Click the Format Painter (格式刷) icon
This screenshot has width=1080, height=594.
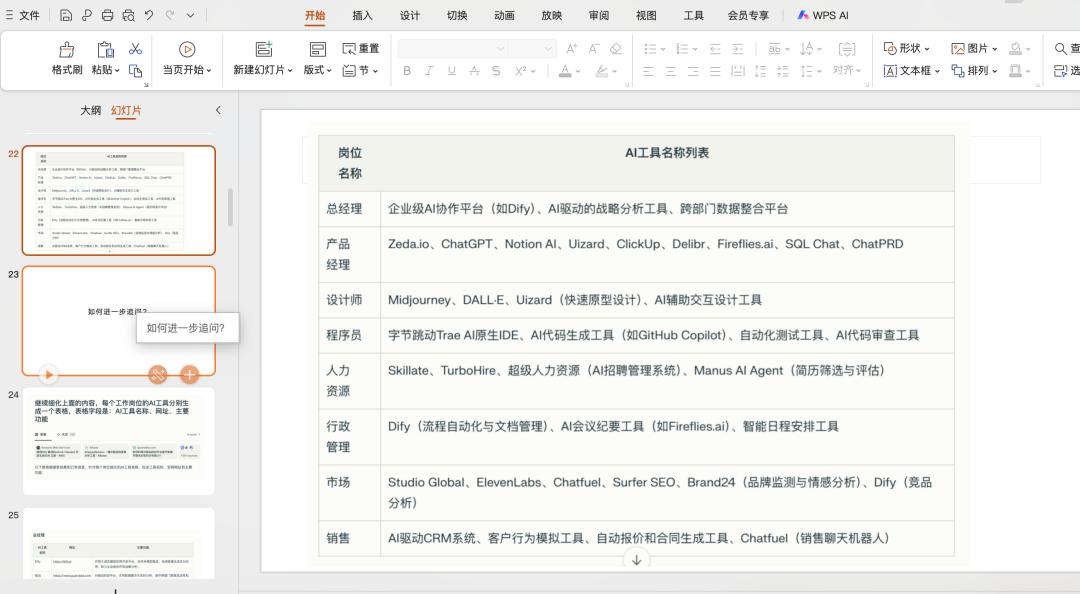(x=67, y=50)
